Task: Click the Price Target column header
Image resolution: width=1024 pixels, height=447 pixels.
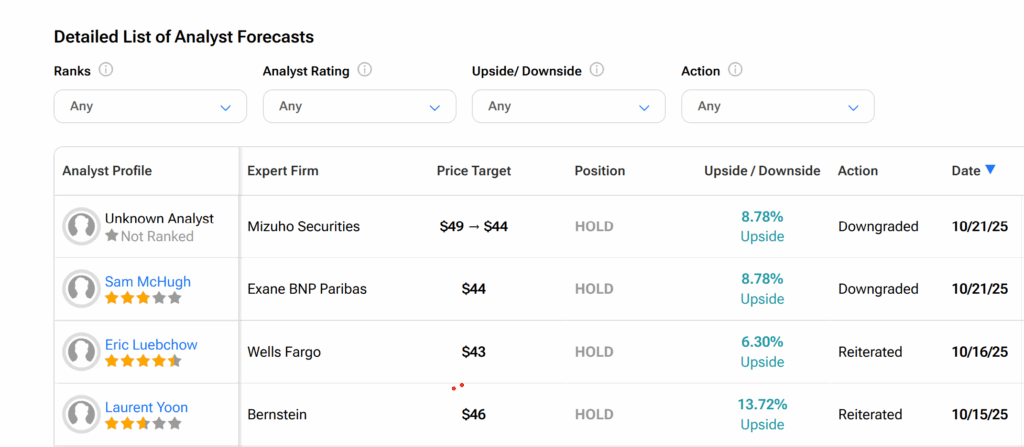Action: pyautogui.click(x=474, y=171)
